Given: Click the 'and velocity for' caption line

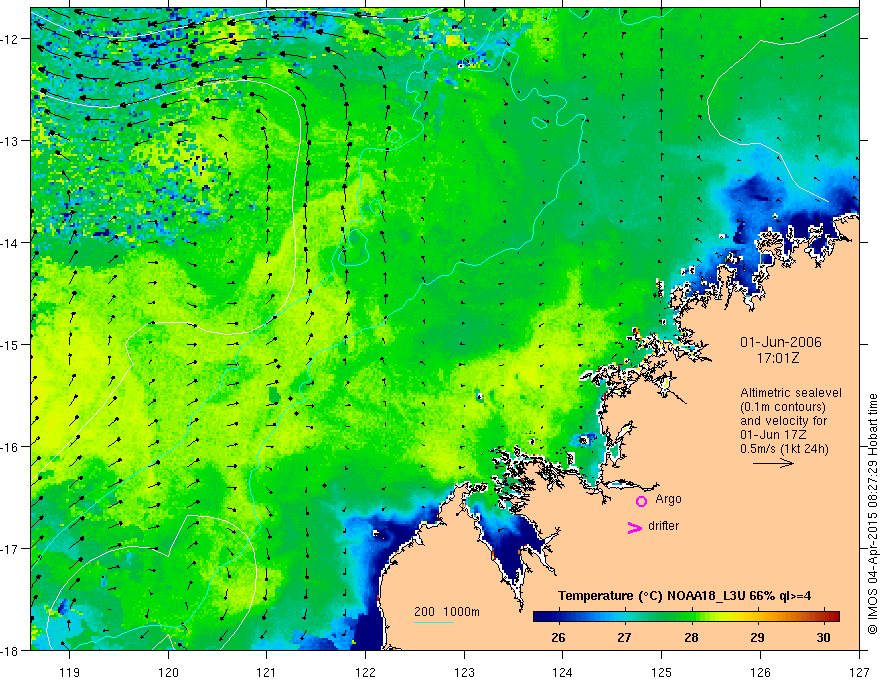Looking at the screenshot, I should click(x=783, y=421).
